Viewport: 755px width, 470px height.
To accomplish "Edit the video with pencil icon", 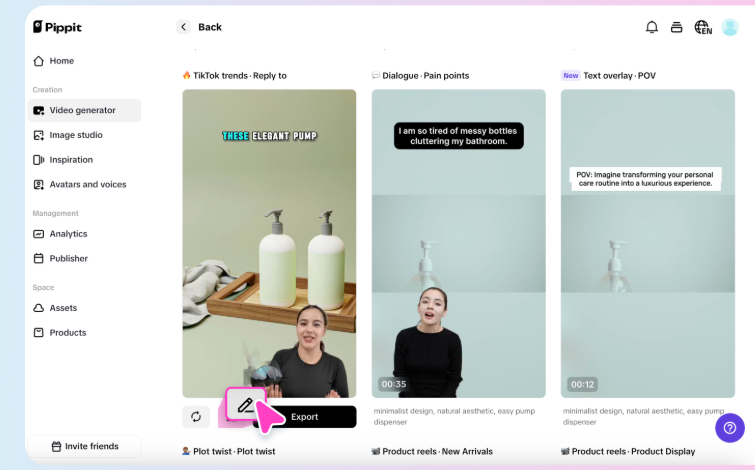I will [x=246, y=405].
